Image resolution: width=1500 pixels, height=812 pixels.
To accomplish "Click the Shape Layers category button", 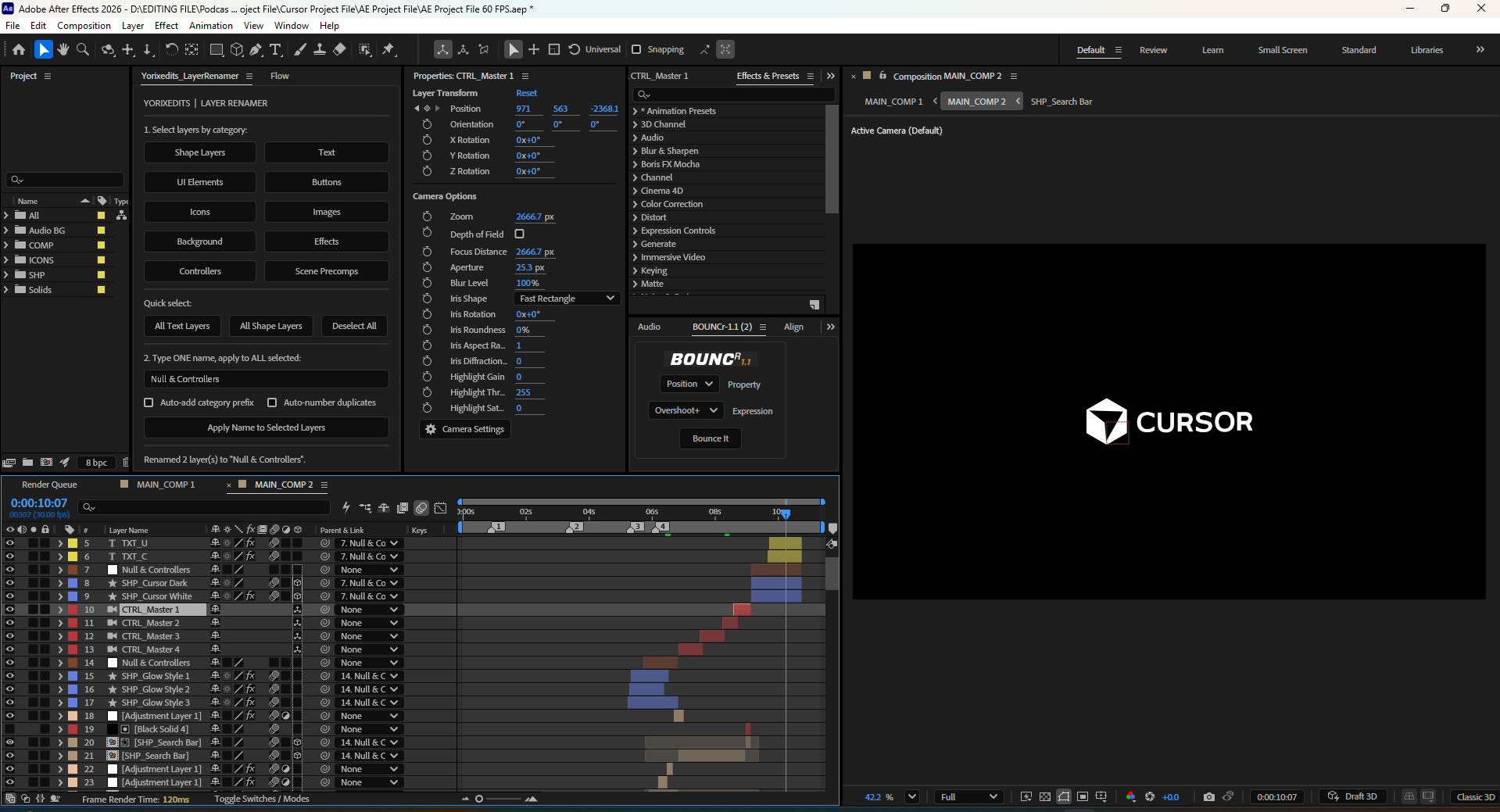I will pos(200,152).
